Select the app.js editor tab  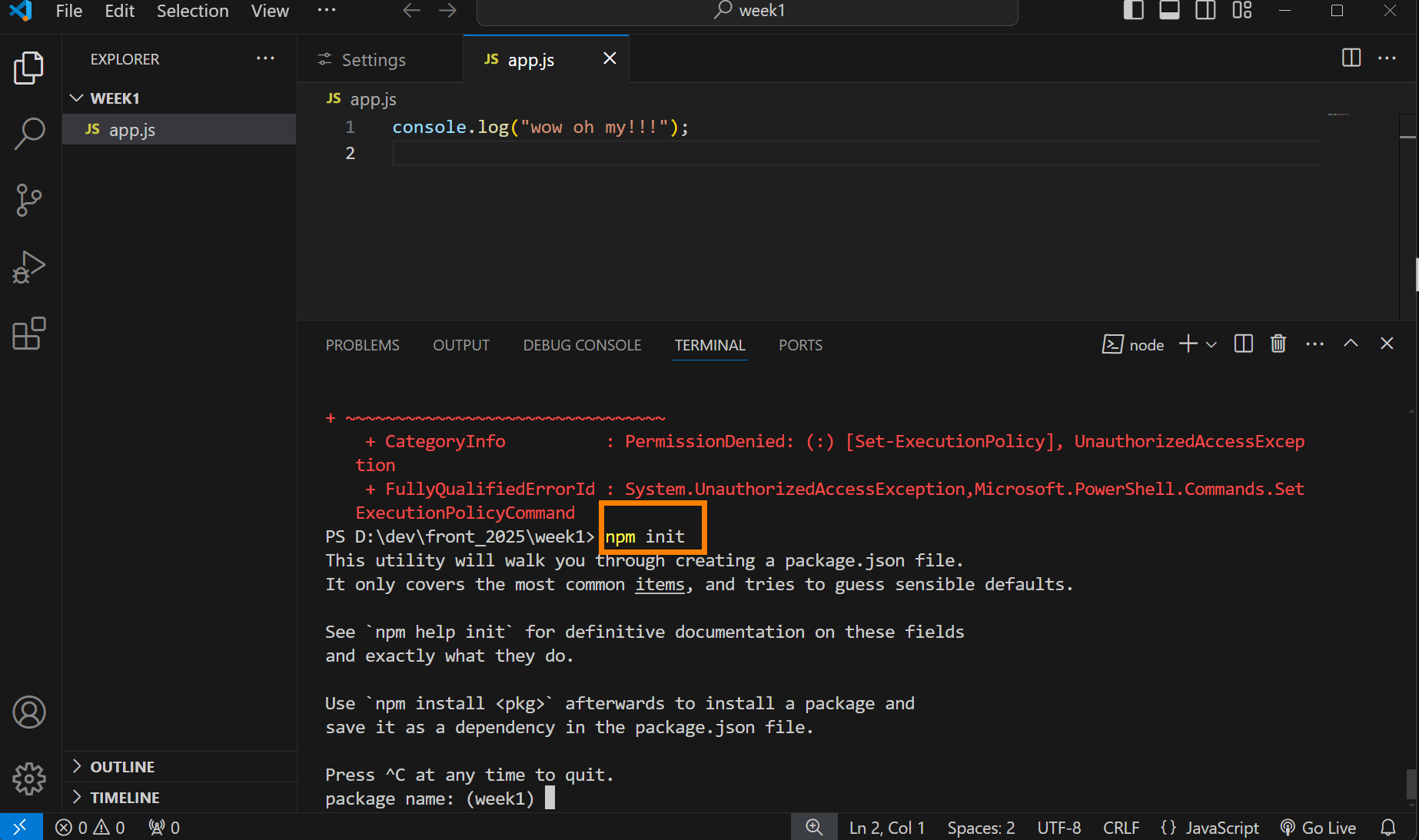(546, 59)
